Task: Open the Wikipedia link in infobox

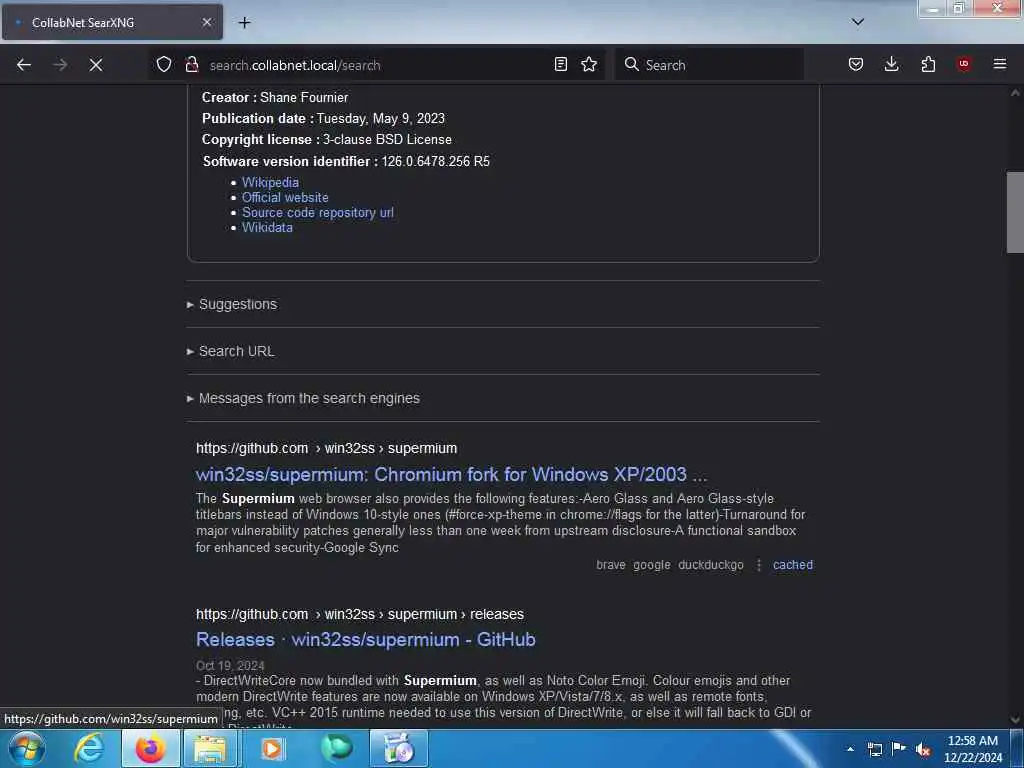Action: click(270, 182)
